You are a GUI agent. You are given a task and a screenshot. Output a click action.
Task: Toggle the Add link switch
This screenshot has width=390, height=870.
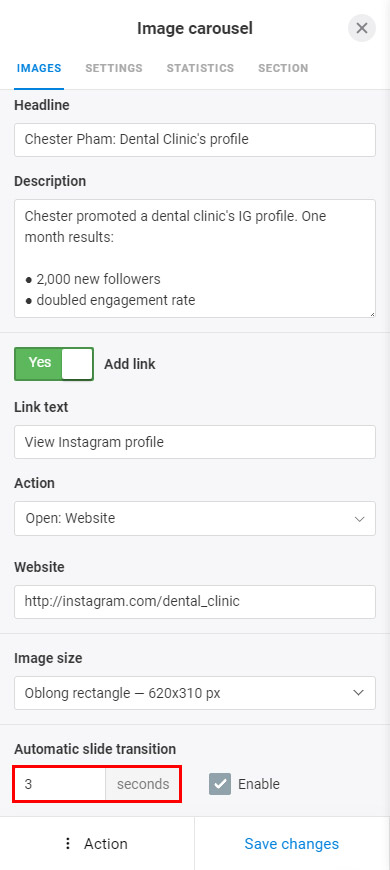click(54, 364)
